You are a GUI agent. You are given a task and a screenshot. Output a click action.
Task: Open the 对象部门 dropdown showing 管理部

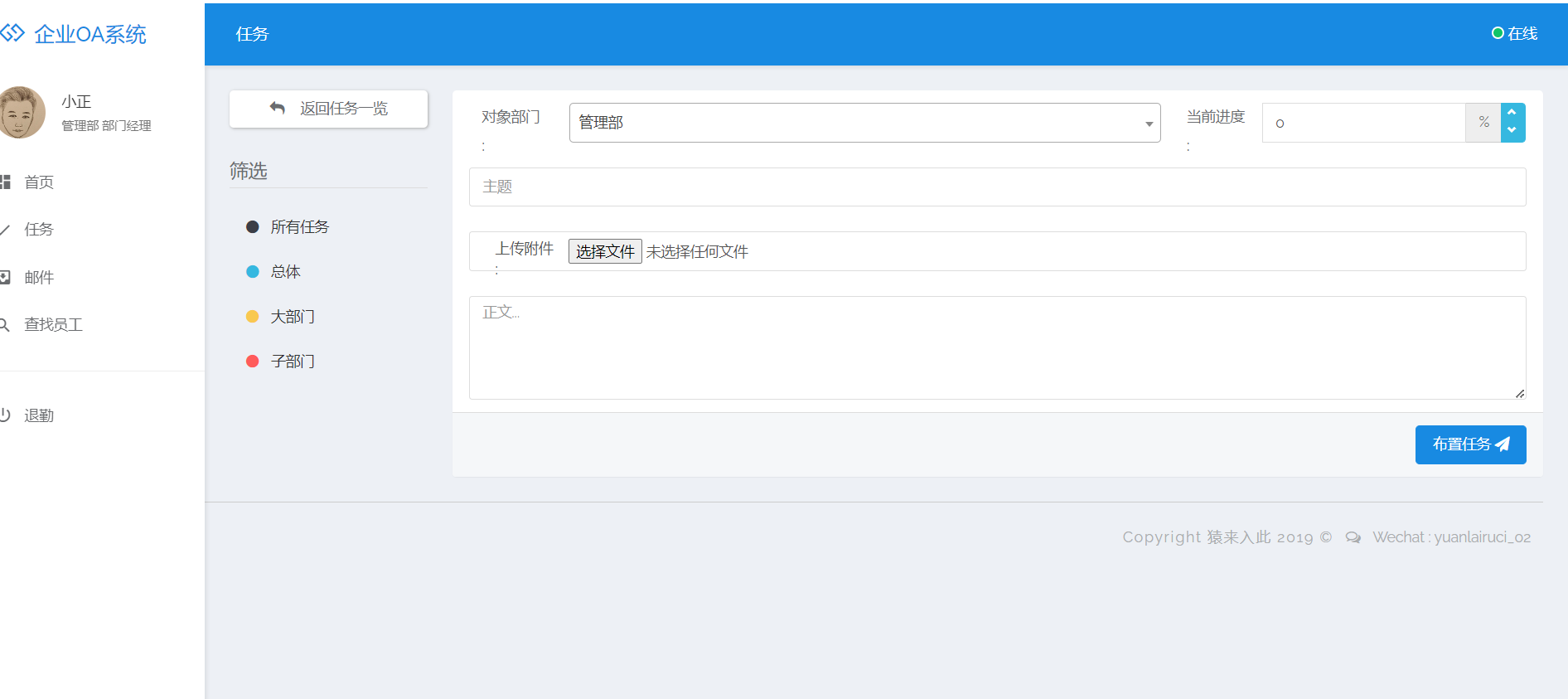click(864, 123)
